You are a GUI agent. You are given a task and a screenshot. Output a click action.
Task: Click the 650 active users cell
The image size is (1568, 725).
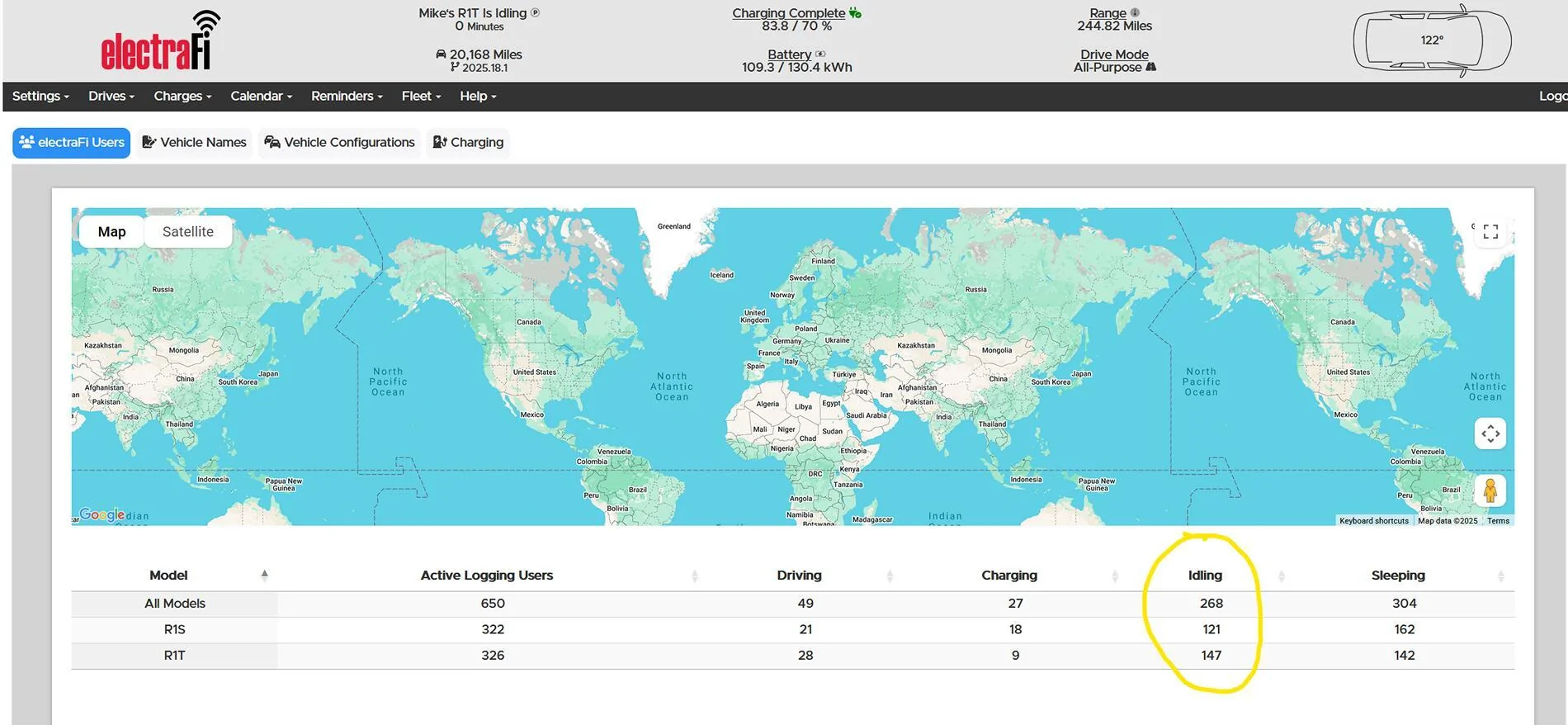coord(493,604)
